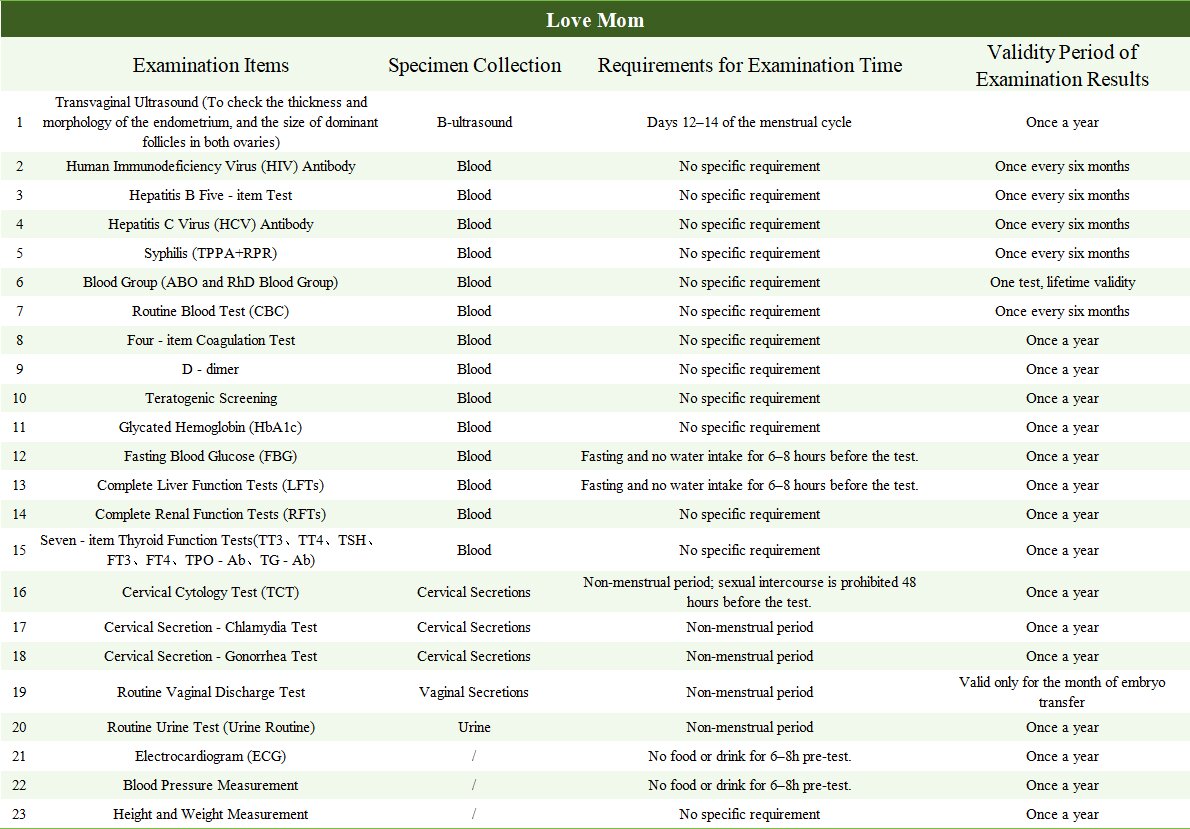Click the Requirements for Examination Time header

749,66
